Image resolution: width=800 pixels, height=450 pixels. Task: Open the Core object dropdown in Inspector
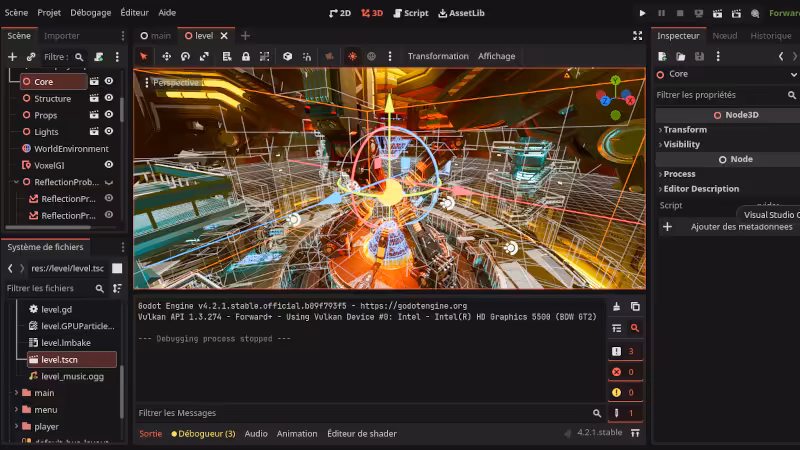pos(793,74)
